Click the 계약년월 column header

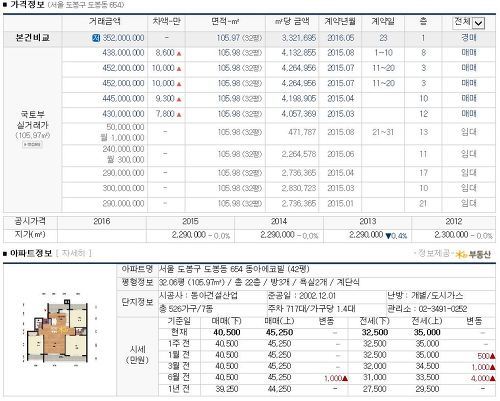pyautogui.click(x=340, y=22)
